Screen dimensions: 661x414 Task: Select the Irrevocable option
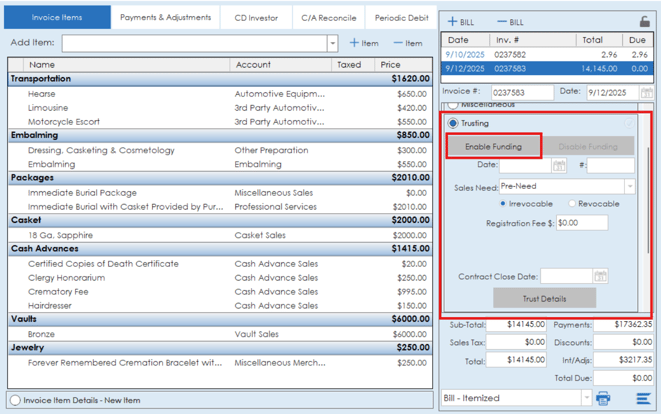503,204
